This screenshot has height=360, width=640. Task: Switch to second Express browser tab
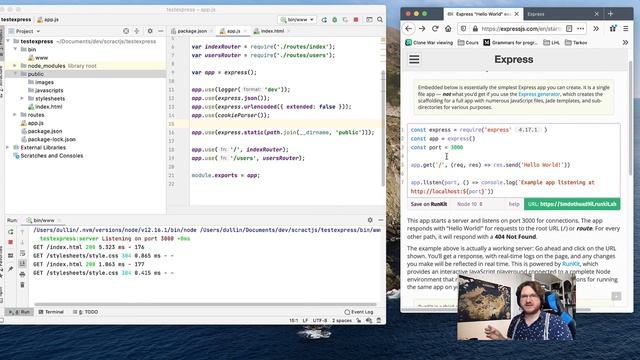click(x=563, y=14)
